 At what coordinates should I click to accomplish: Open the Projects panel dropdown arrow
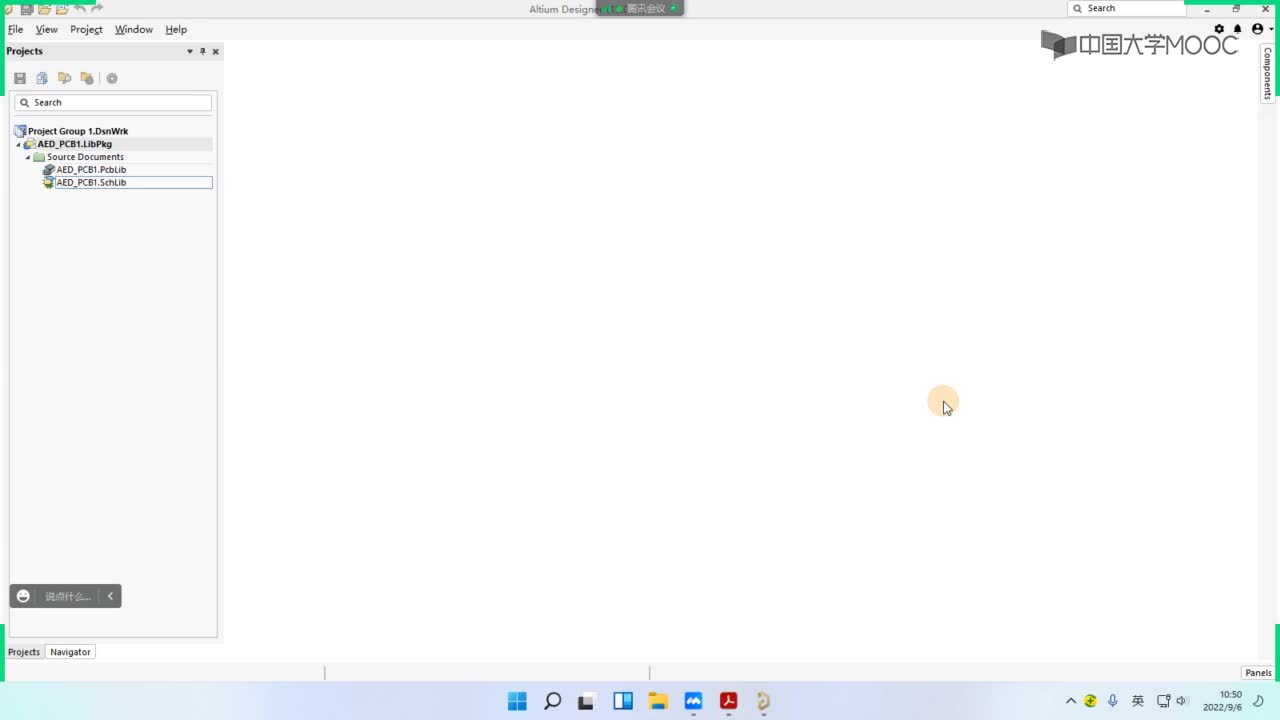[x=190, y=51]
